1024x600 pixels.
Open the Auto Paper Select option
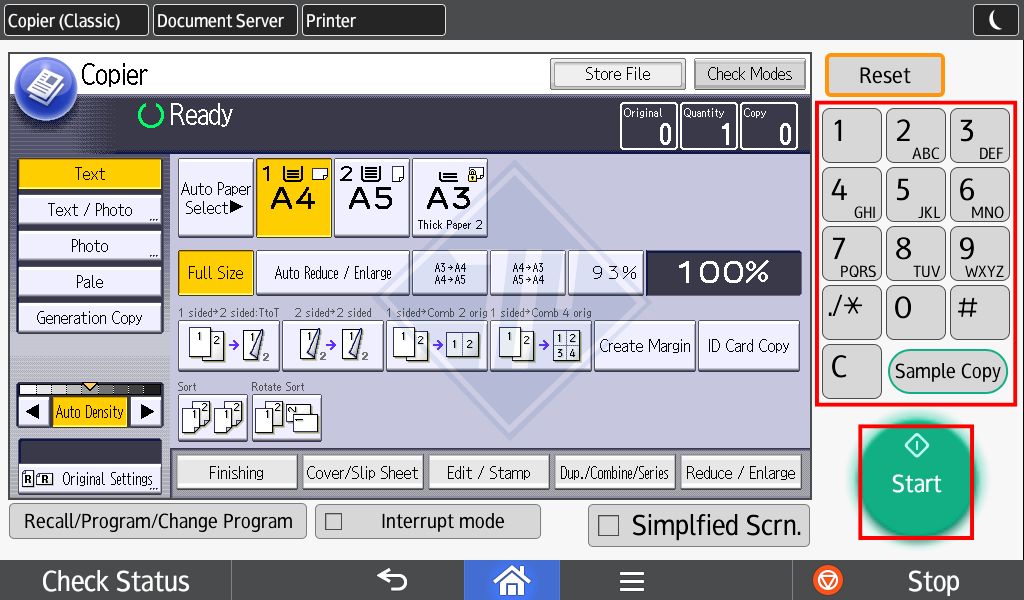215,198
